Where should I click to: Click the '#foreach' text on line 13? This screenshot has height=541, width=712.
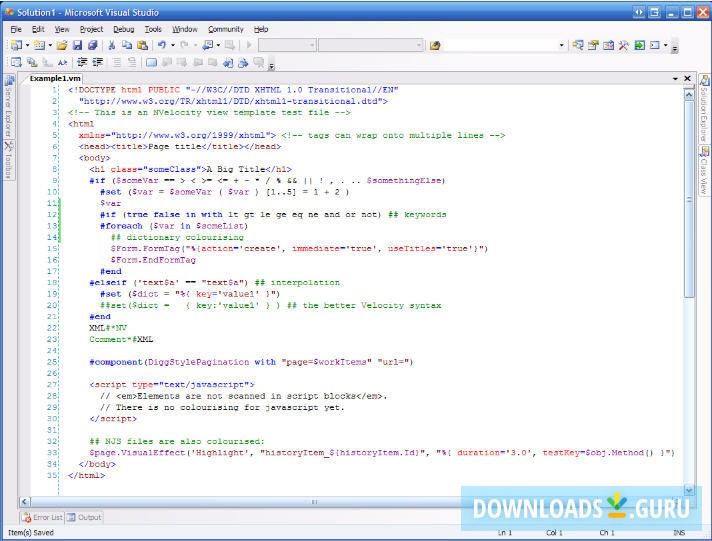click(x=121, y=226)
